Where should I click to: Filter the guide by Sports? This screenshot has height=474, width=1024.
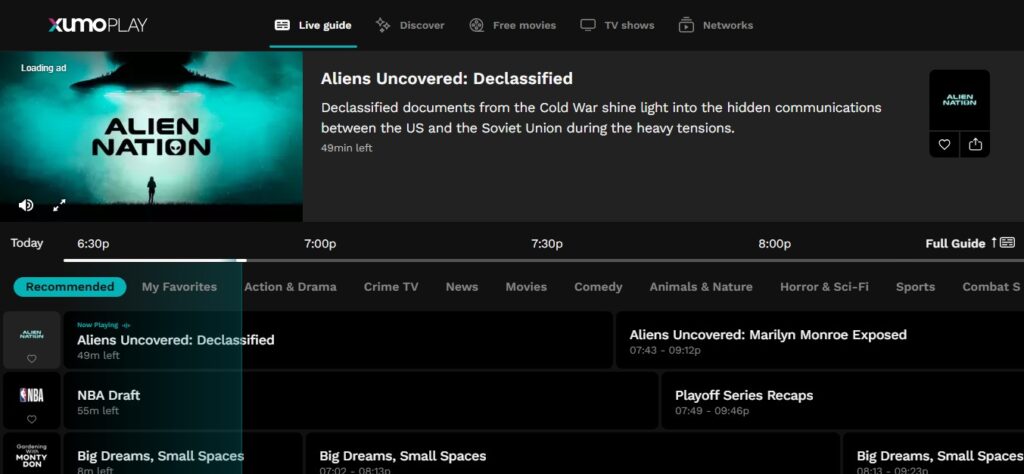pyautogui.click(x=915, y=287)
